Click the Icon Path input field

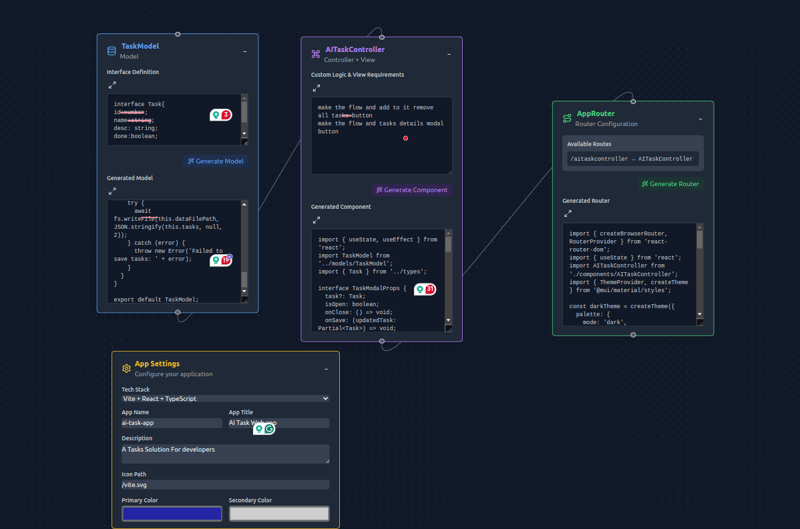(225, 485)
